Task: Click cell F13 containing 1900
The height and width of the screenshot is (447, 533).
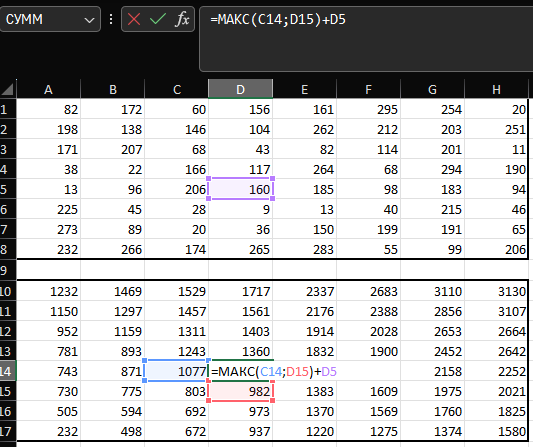Action: (368, 351)
